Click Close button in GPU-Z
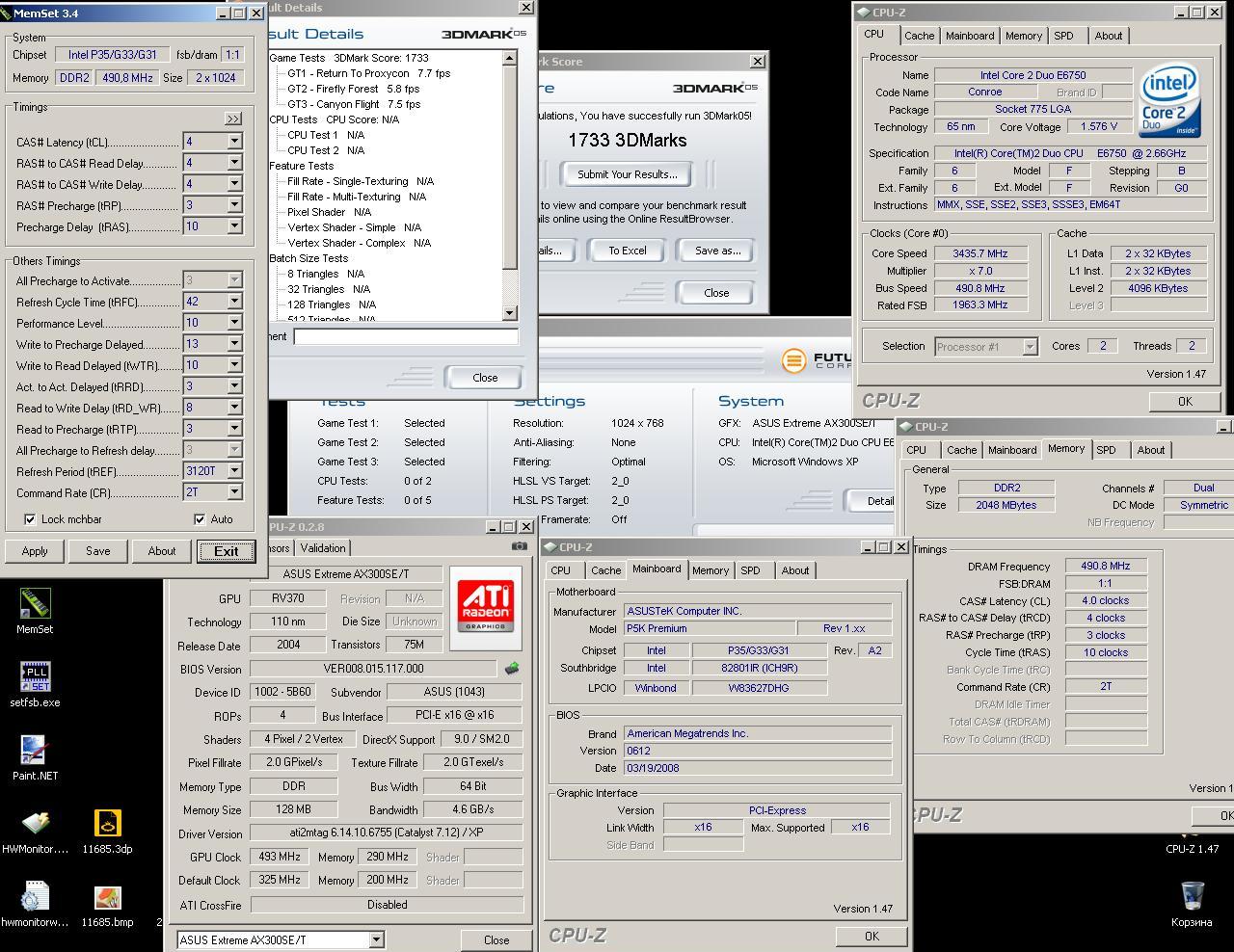The height and width of the screenshot is (952, 1234). [x=496, y=939]
